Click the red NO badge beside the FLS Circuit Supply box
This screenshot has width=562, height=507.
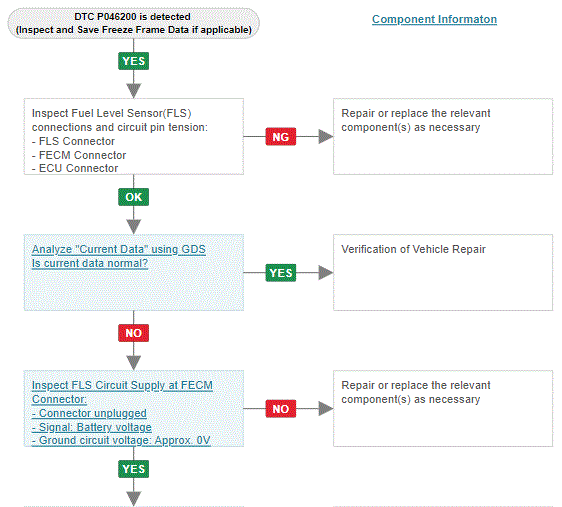[x=281, y=409]
